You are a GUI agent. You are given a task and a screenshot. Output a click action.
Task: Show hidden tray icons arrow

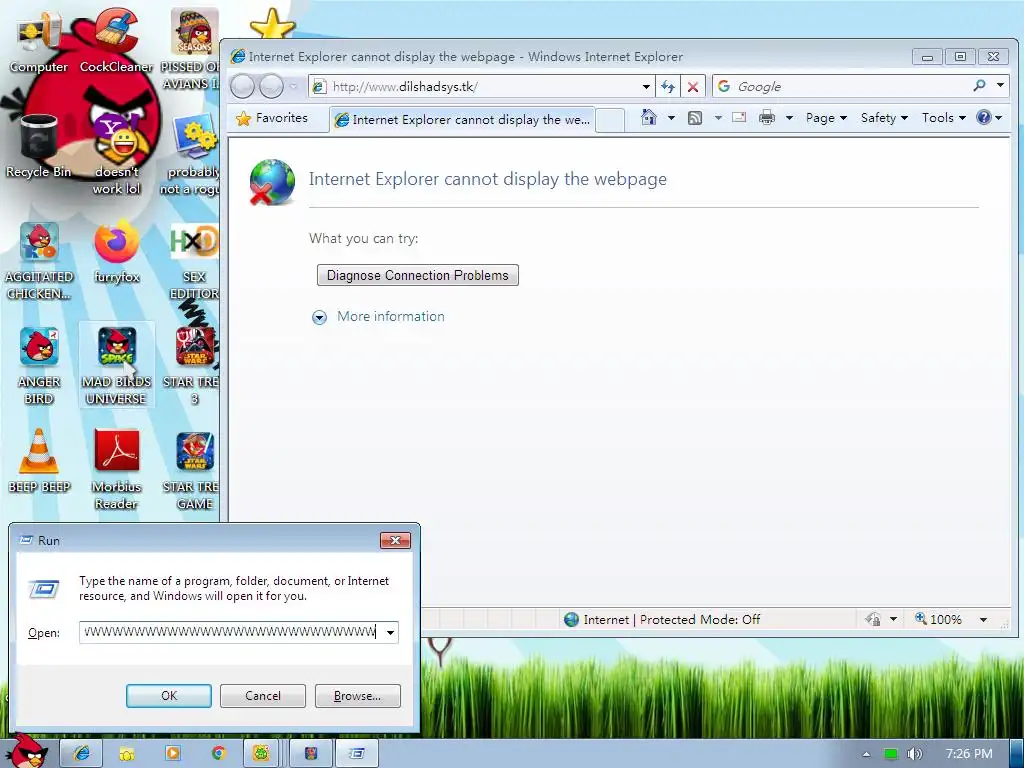pyautogui.click(x=867, y=754)
